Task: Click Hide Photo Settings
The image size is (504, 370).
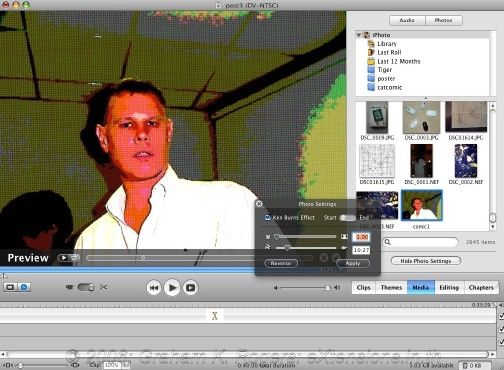Action: [x=426, y=261]
